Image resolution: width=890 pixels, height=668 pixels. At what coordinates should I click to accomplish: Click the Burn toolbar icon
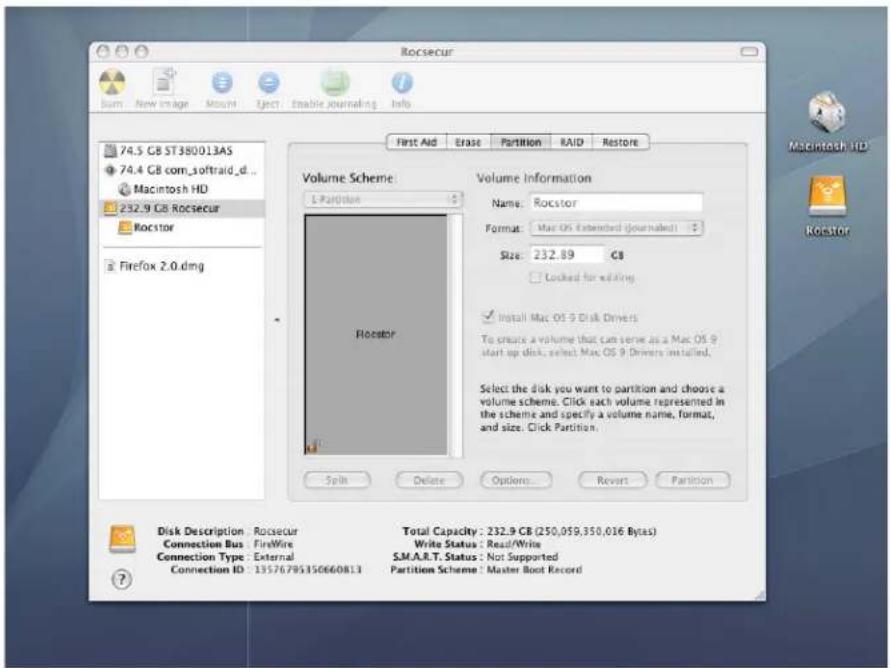[112, 83]
